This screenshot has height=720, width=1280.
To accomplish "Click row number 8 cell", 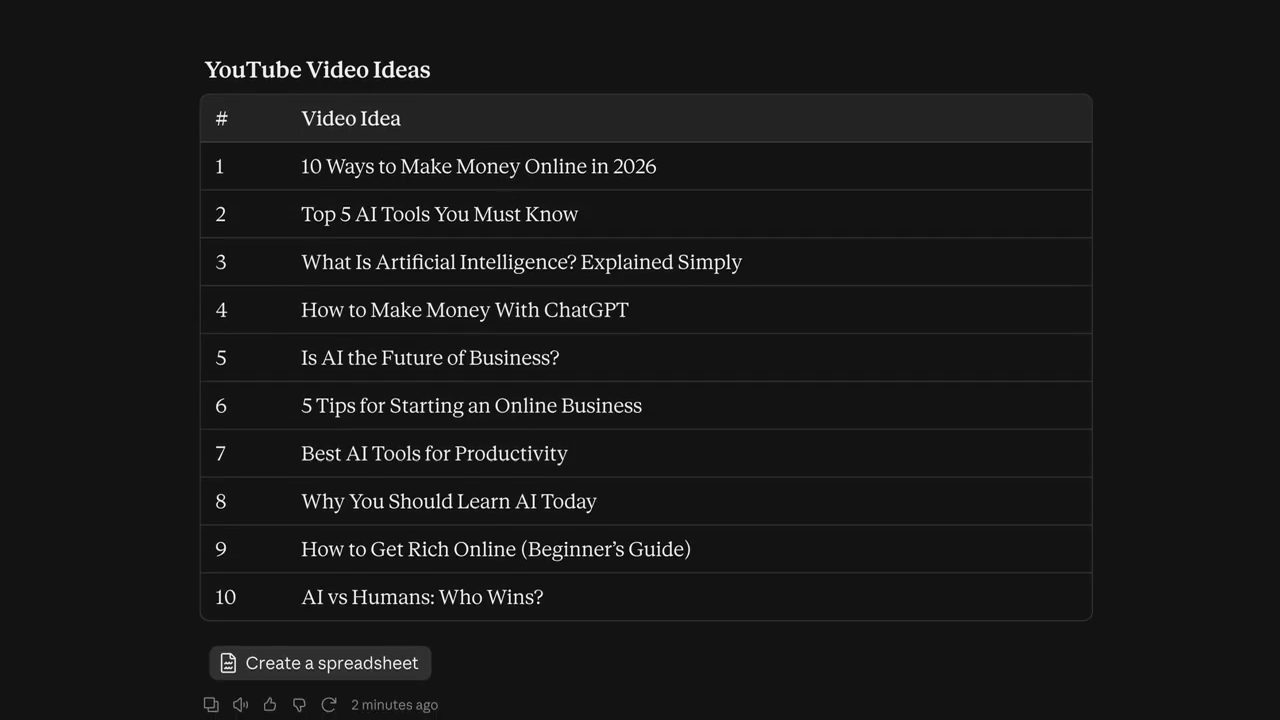I will [221, 502].
